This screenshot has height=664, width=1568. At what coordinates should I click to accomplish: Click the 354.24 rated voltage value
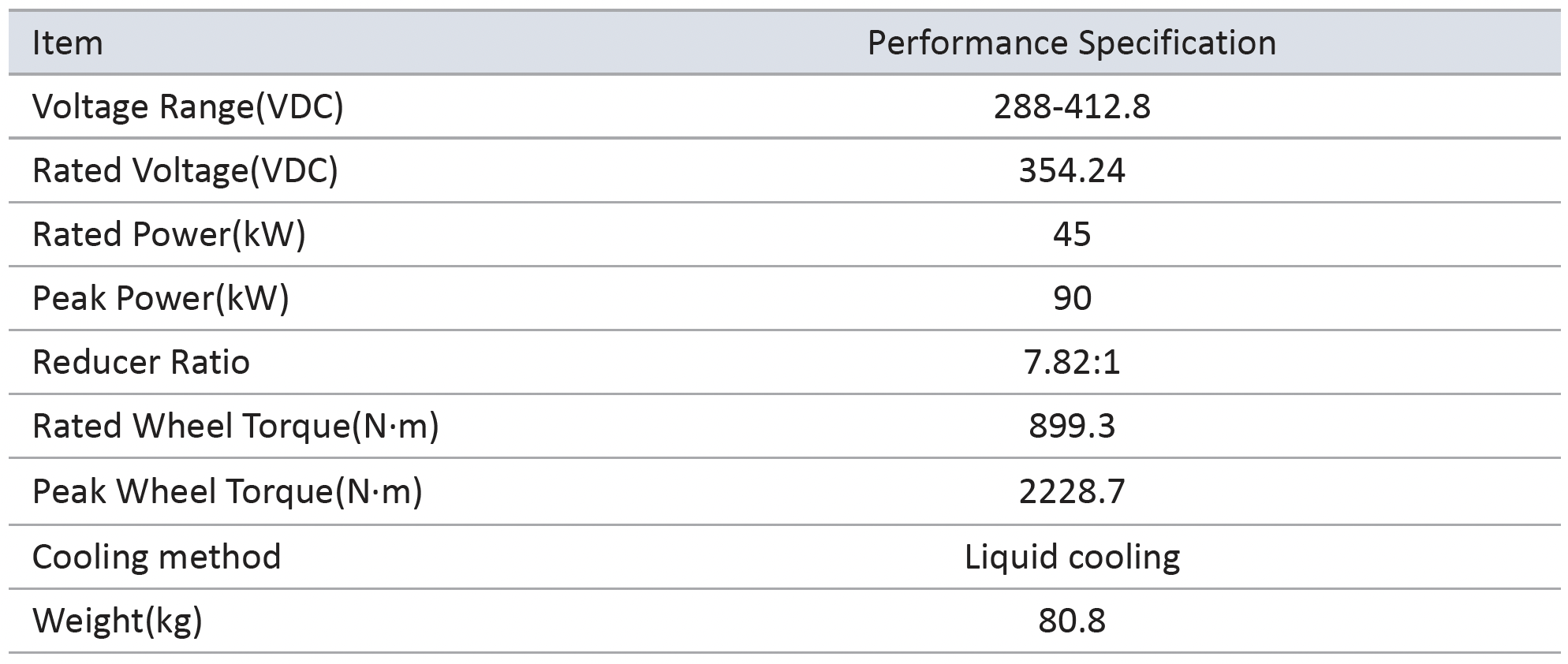coord(1071,171)
